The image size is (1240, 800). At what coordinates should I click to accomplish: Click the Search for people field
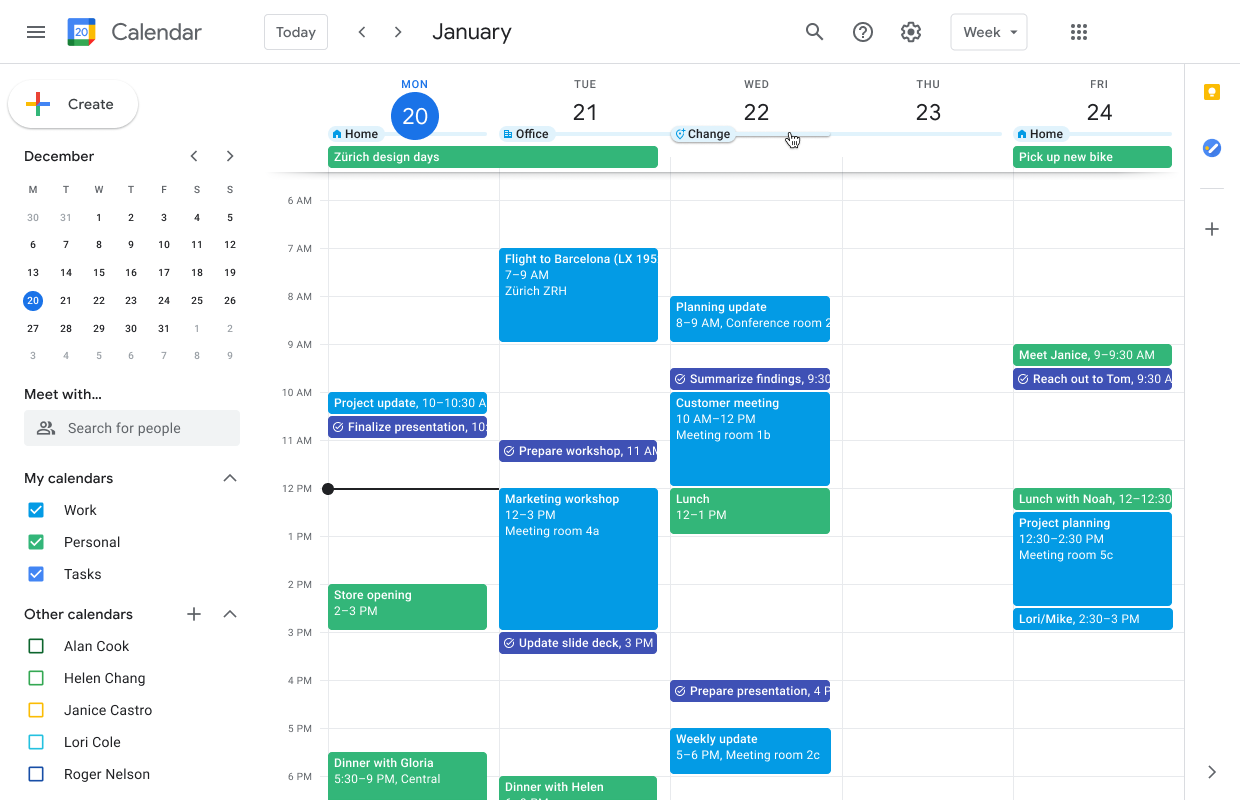(x=132, y=428)
